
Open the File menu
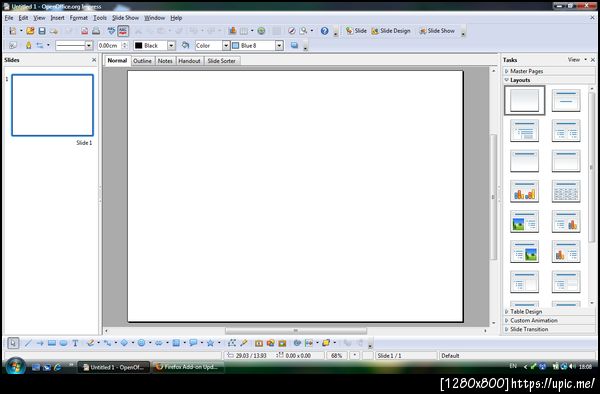point(9,18)
